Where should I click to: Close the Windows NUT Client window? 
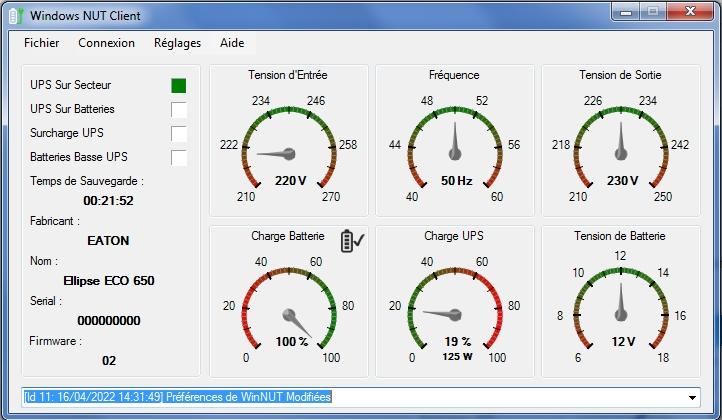690,12
